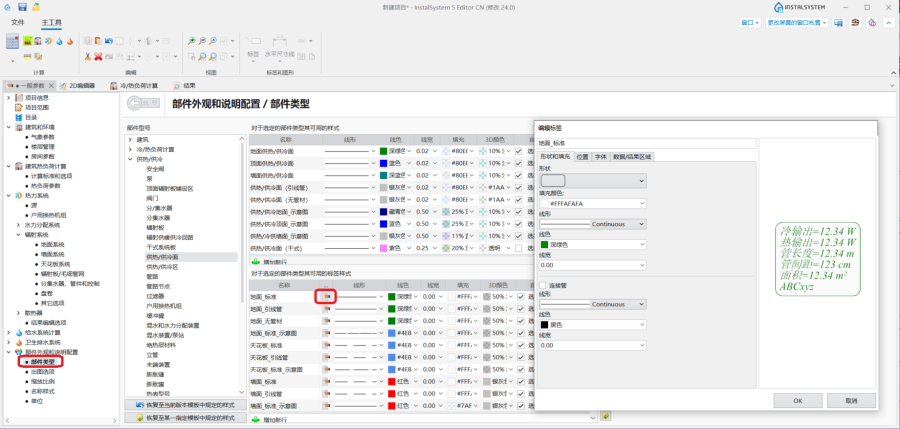
Task: Click 恢复至当前版本模板中规定的样式 button
Action: 186,405
